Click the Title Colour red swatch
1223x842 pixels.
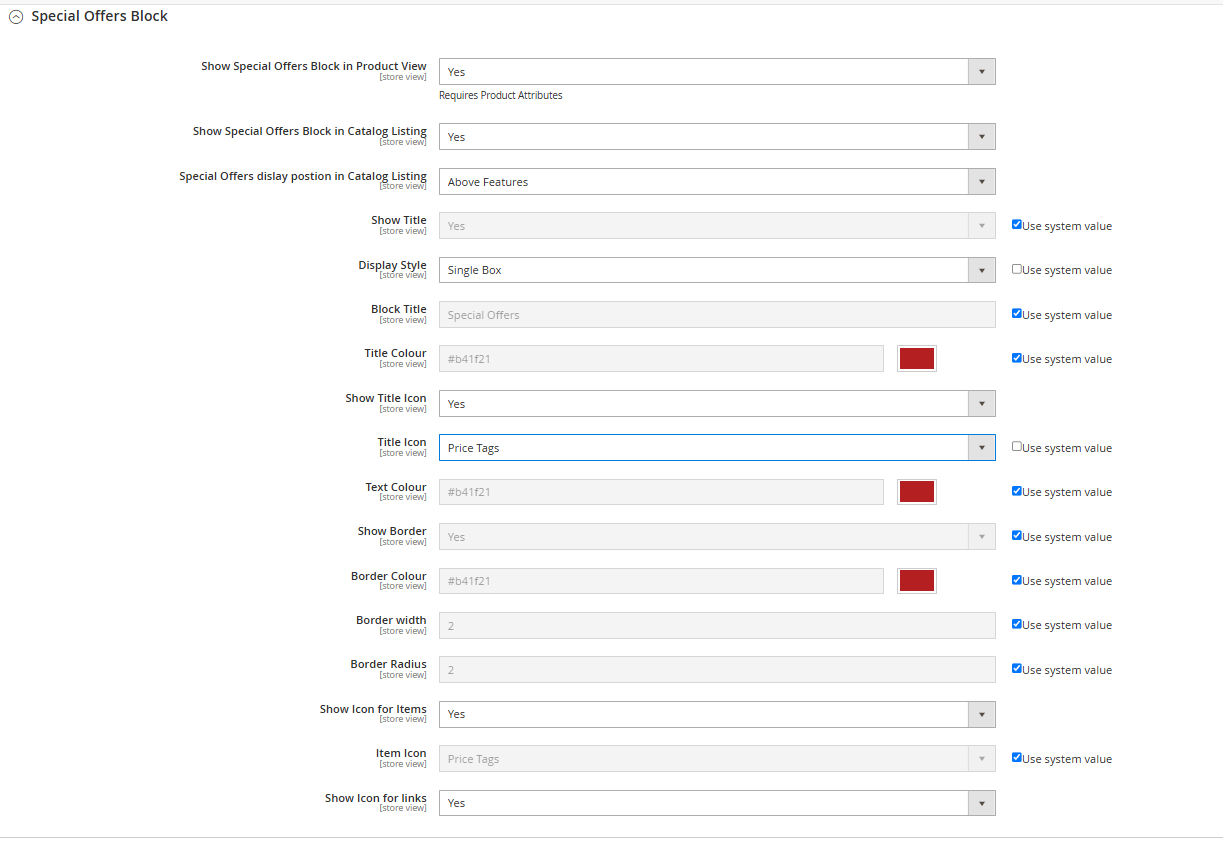point(916,359)
